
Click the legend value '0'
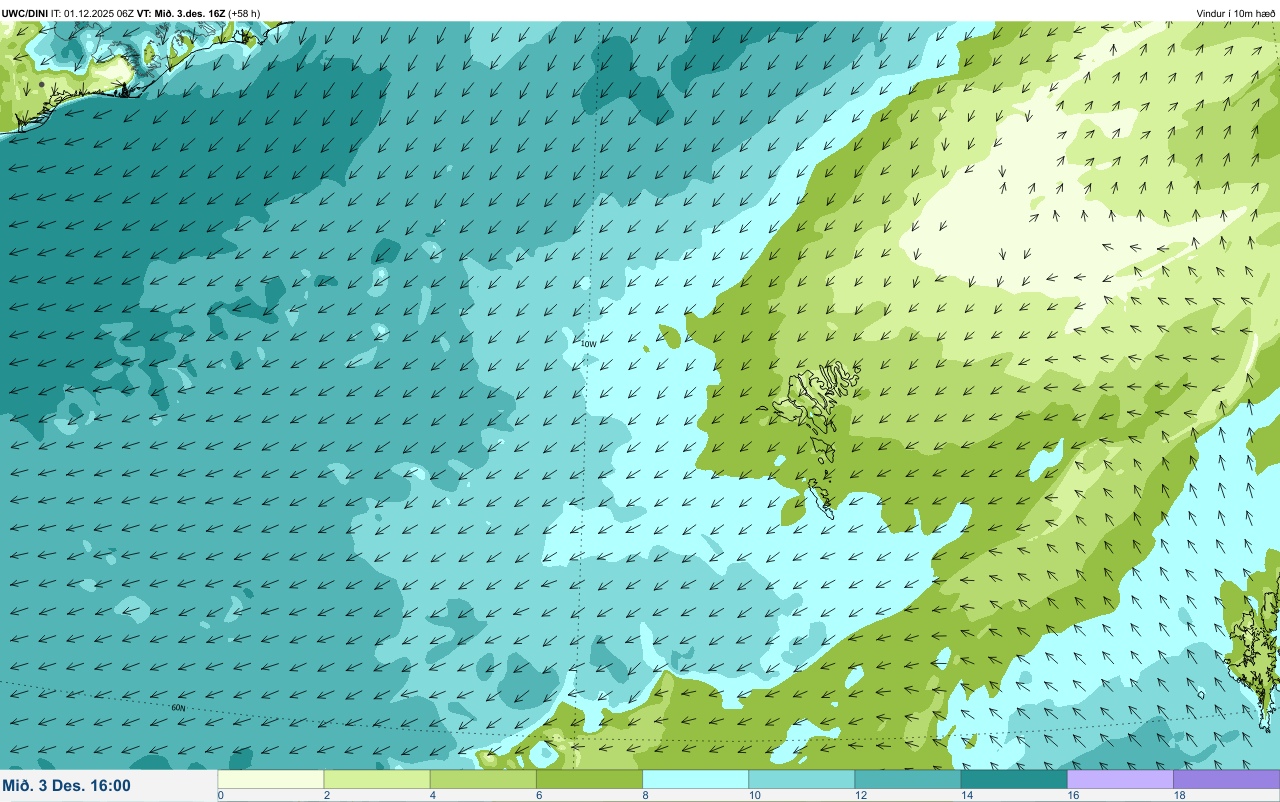click(221, 795)
